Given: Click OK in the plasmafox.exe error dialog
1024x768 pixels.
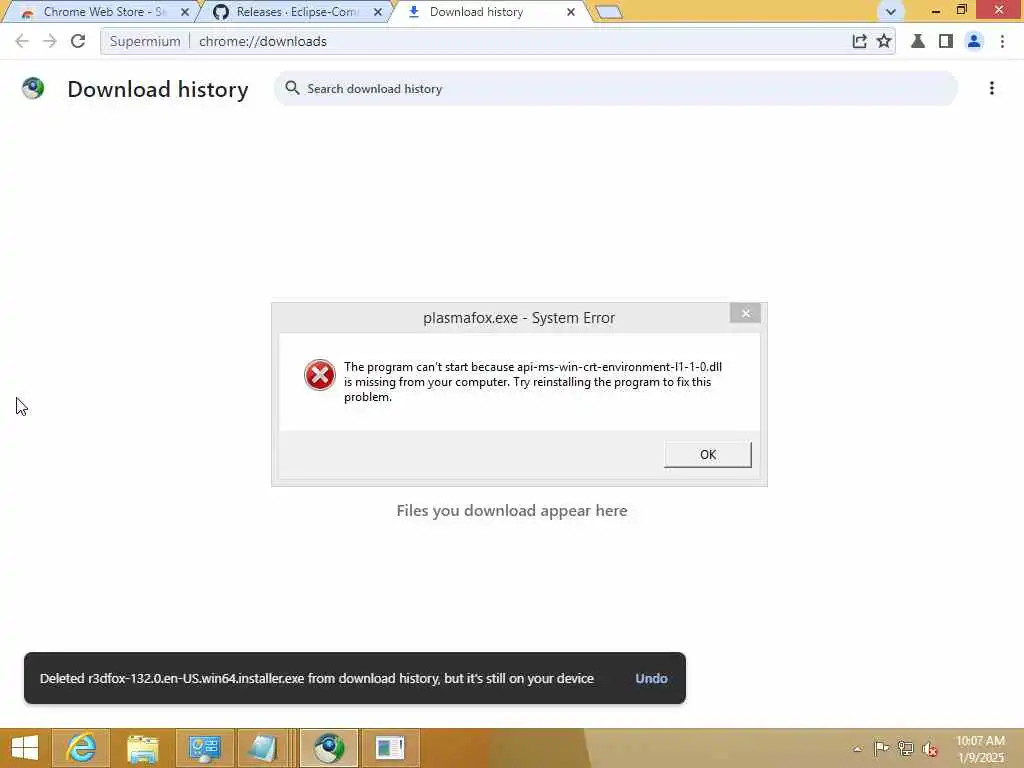Looking at the screenshot, I should point(708,455).
